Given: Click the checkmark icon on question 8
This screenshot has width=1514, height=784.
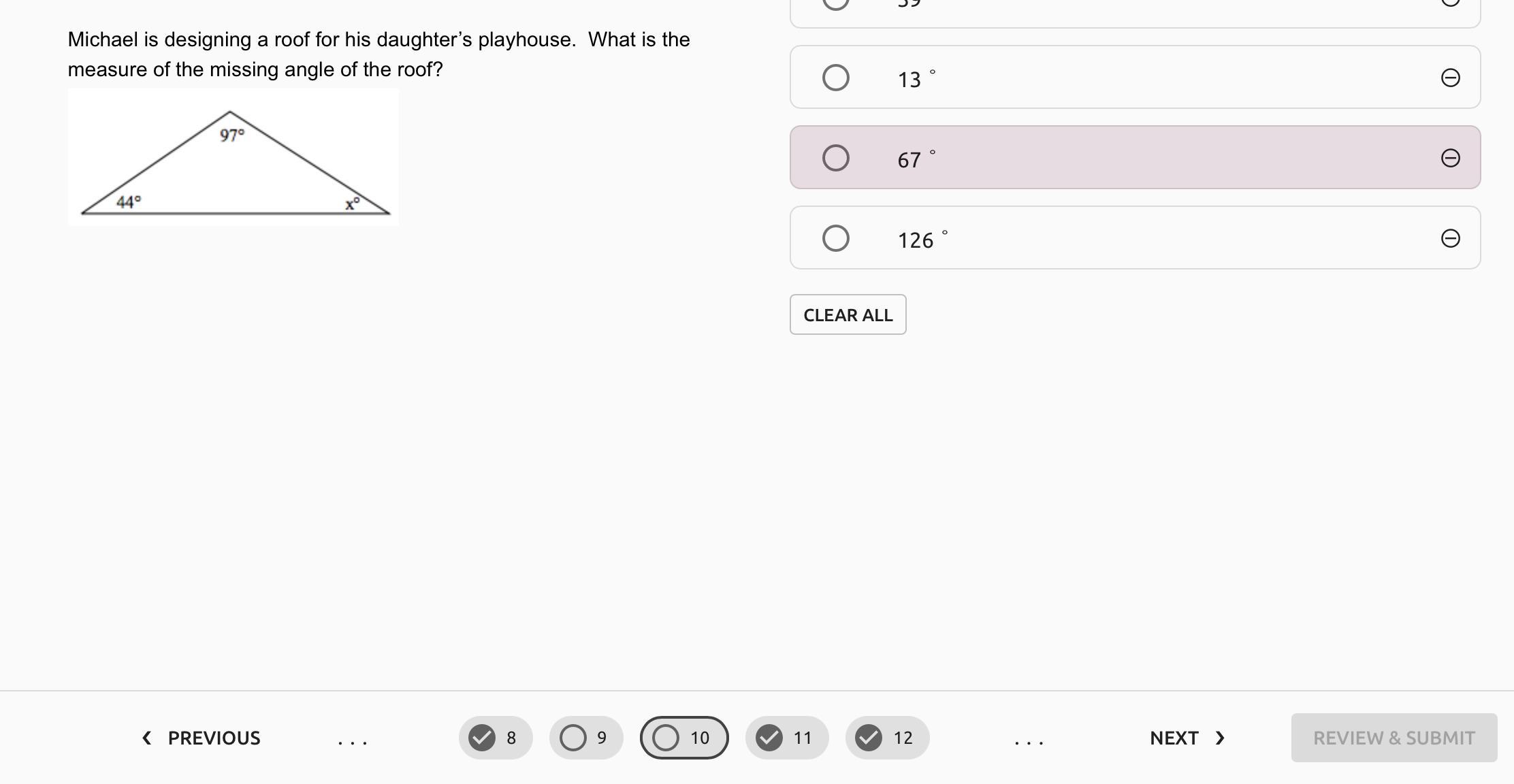Looking at the screenshot, I should (482, 738).
